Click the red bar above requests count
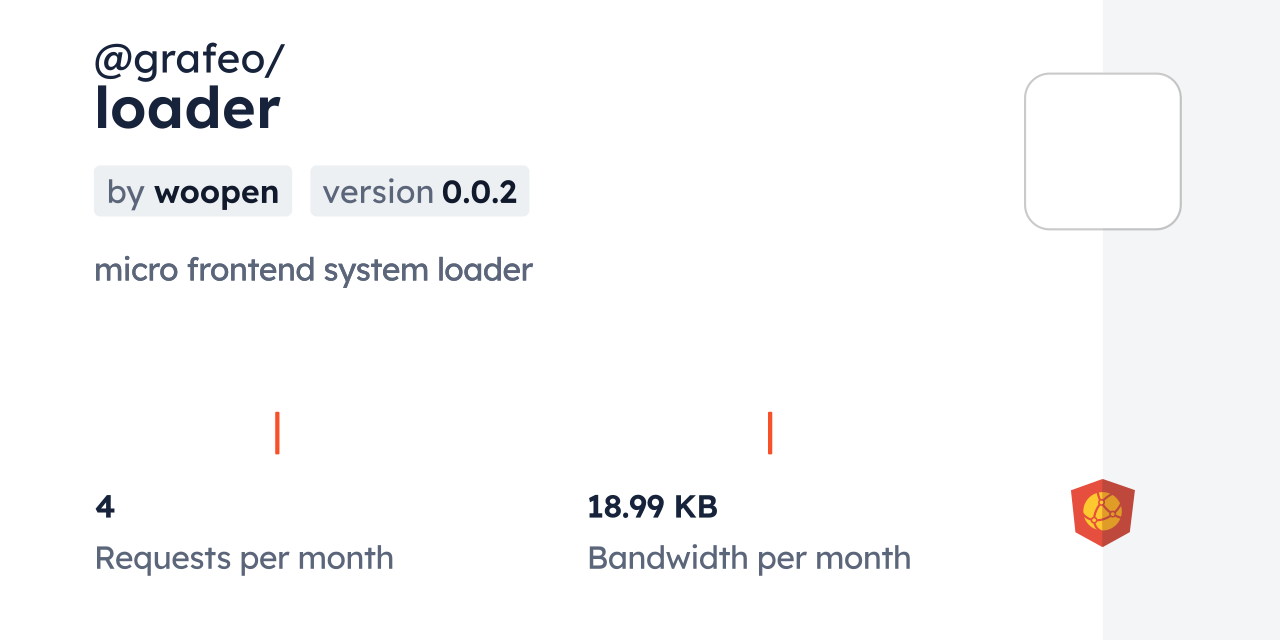This screenshot has width=1280, height=640. tap(277, 432)
